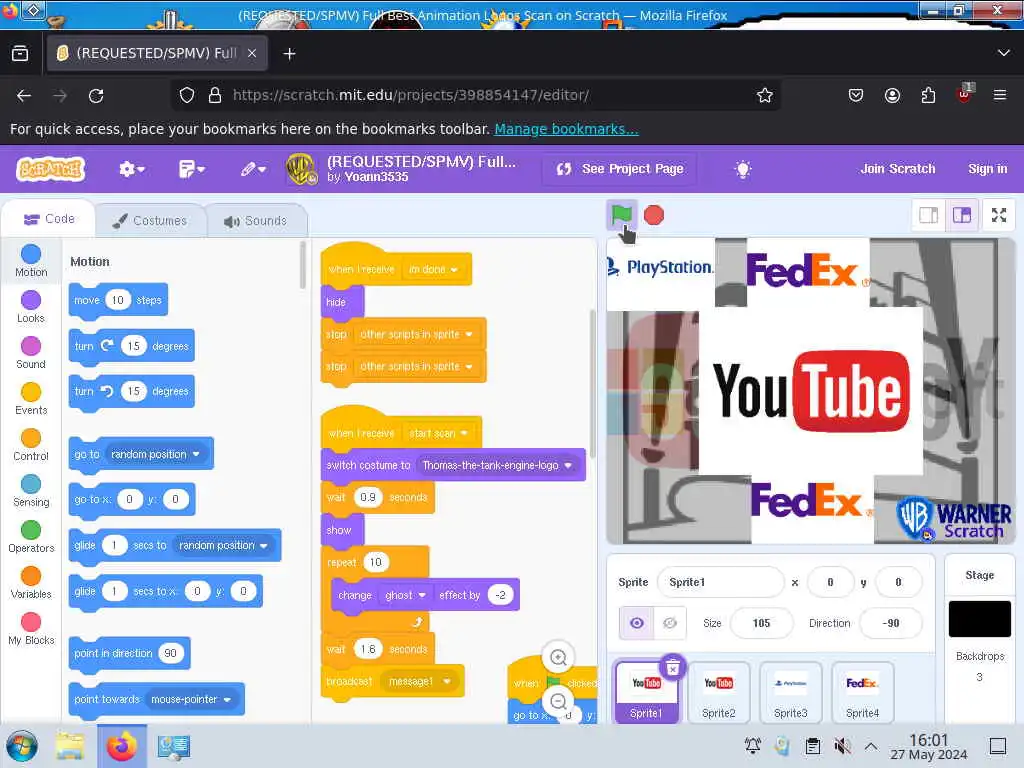Switch to the Costumes tab
This screenshot has width=1024, height=768.
click(x=150, y=221)
